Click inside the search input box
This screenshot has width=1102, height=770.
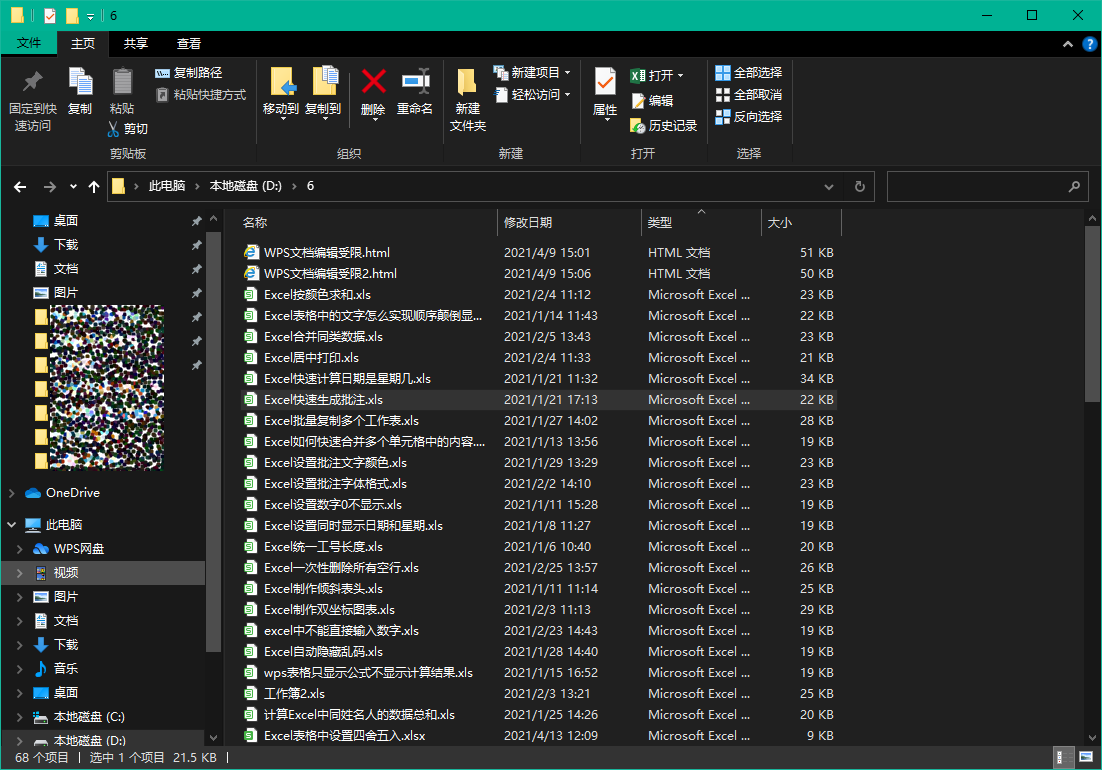point(975,186)
